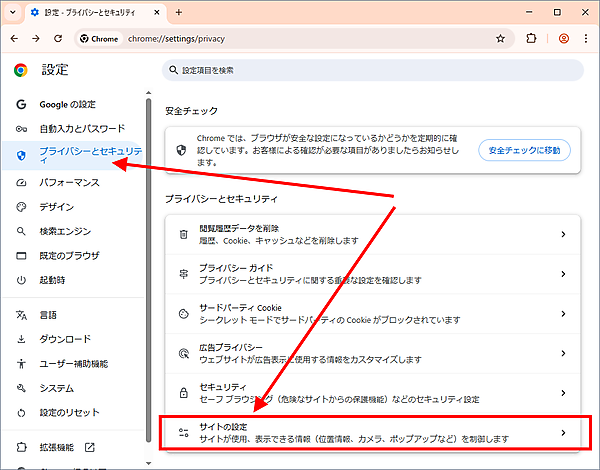Viewport: 600px width, 470px height.
Task: Expand 閲覧履歴データを削除 row arrow
Action: pos(563,234)
